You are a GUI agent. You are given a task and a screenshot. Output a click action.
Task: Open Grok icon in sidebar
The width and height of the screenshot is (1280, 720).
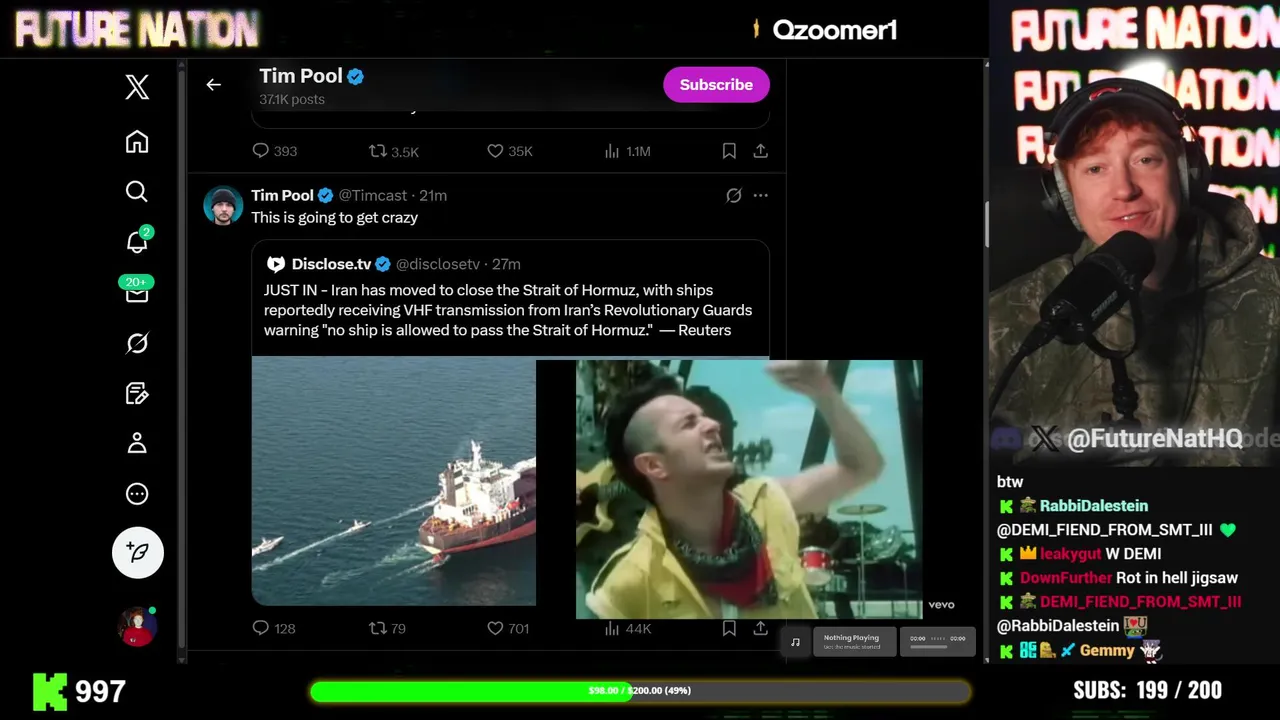pyautogui.click(x=137, y=343)
